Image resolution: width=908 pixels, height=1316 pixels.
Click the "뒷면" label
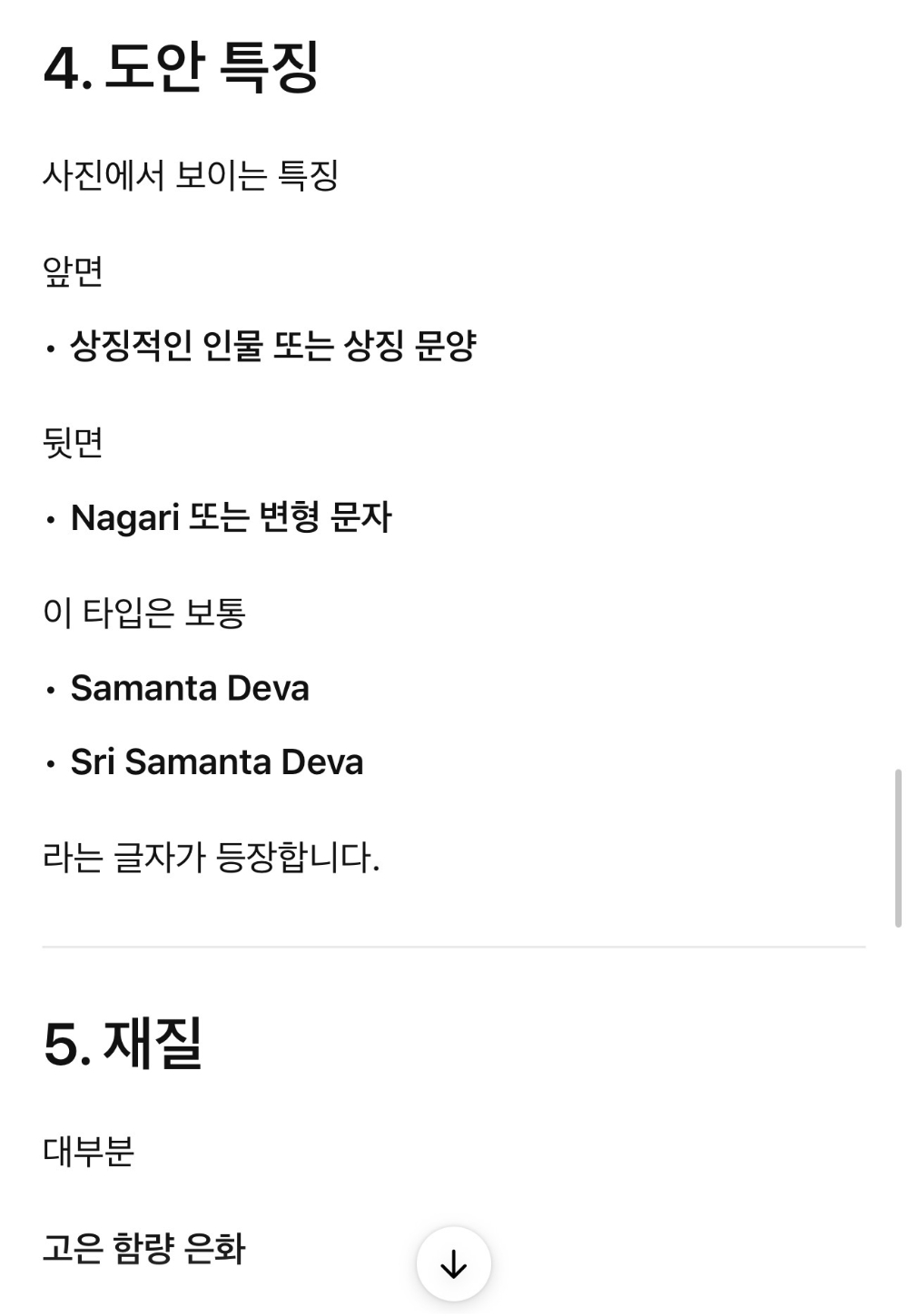73,443
